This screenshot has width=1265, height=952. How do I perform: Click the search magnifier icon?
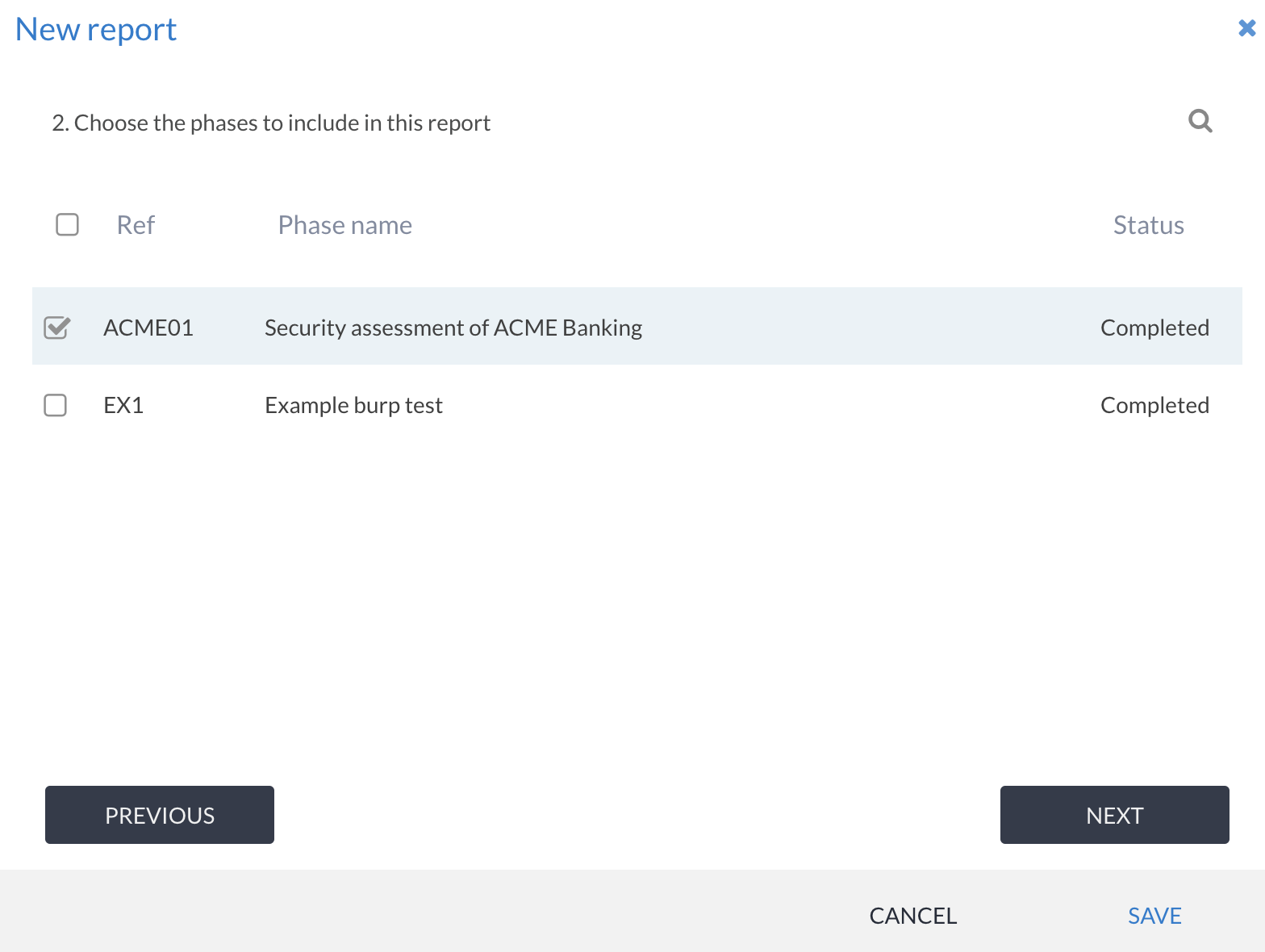pyautogui.click(x=1200, y=121)
